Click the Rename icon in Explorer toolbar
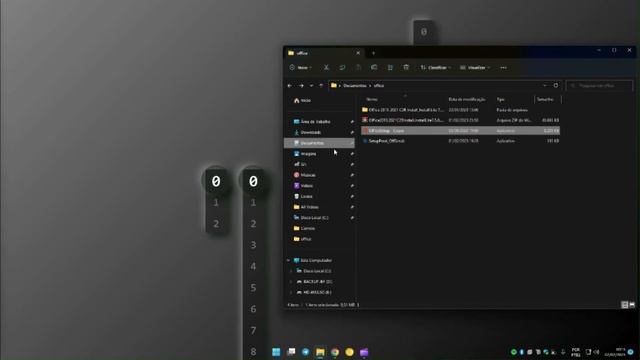640x360 pixels. 374,68
